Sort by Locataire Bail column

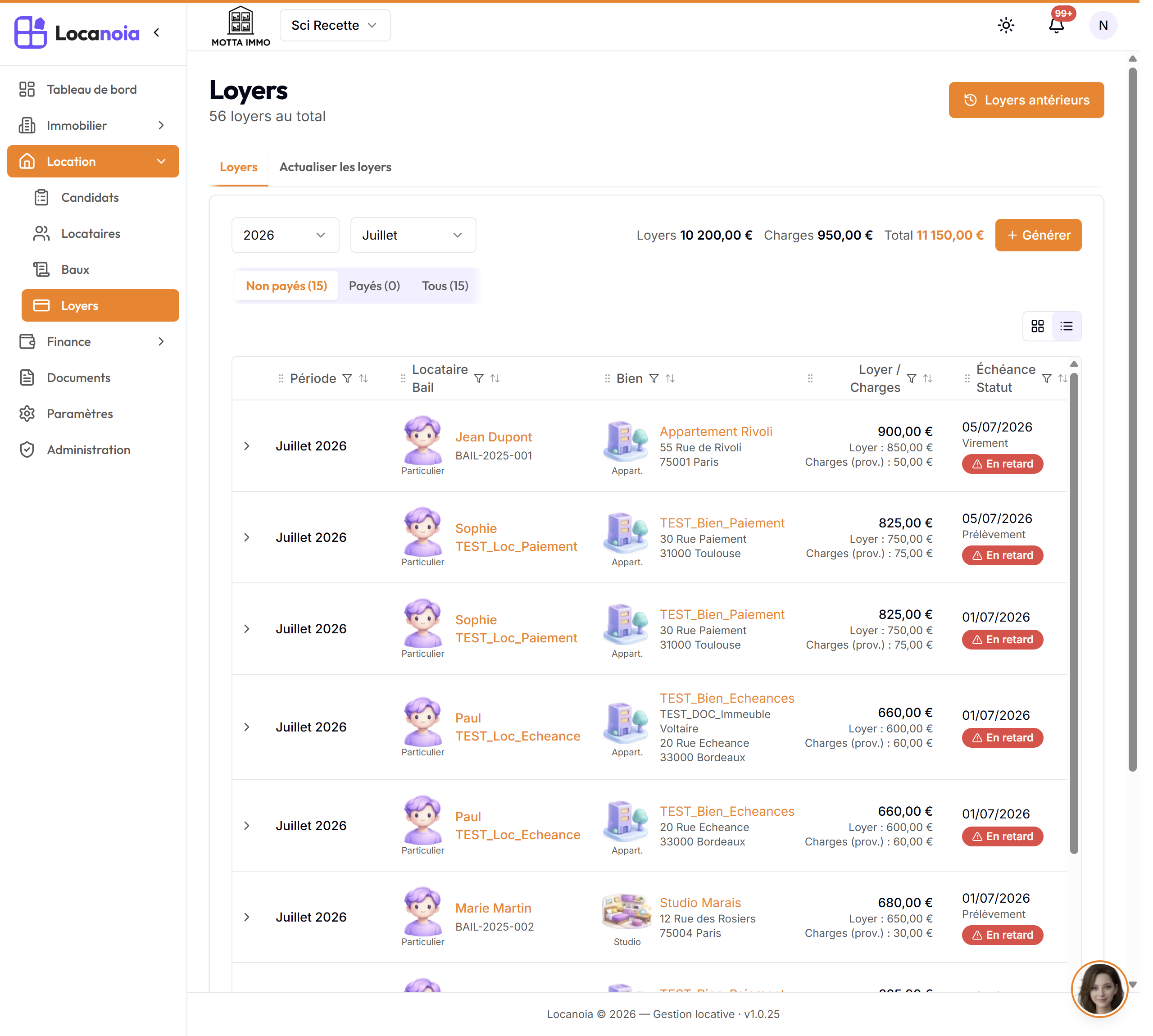click(495, 378)
